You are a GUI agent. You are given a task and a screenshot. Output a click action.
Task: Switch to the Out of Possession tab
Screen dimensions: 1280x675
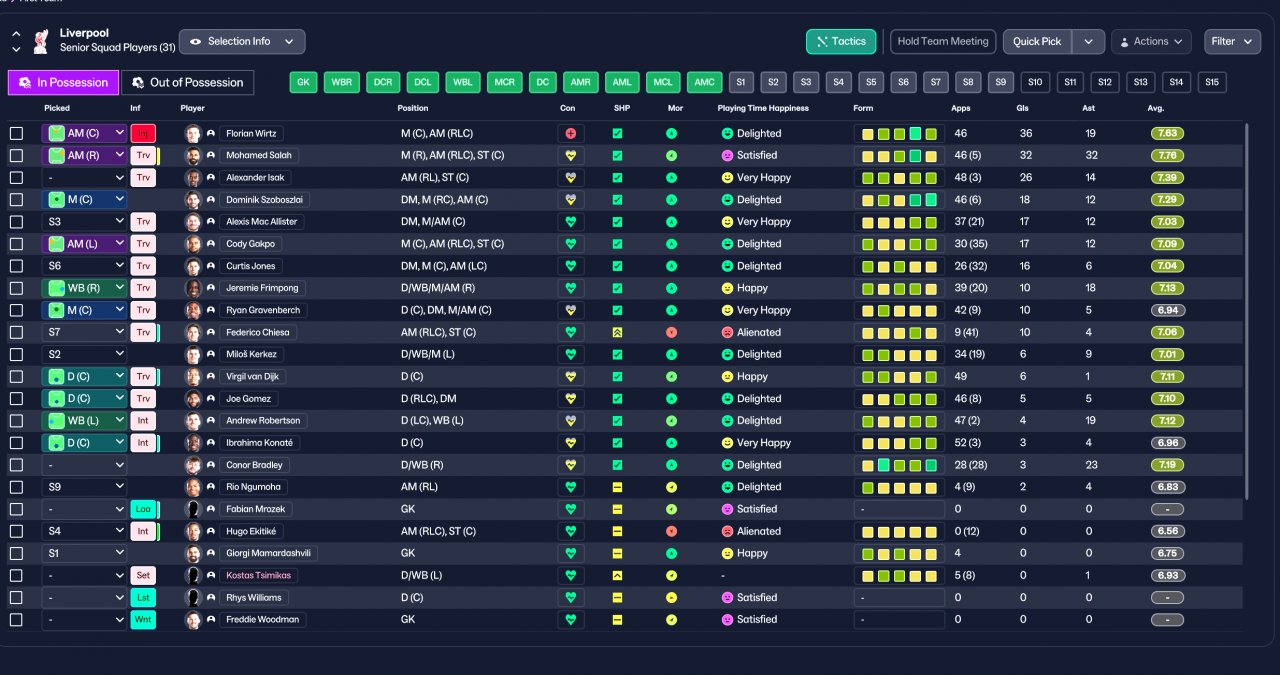point(188,82)
